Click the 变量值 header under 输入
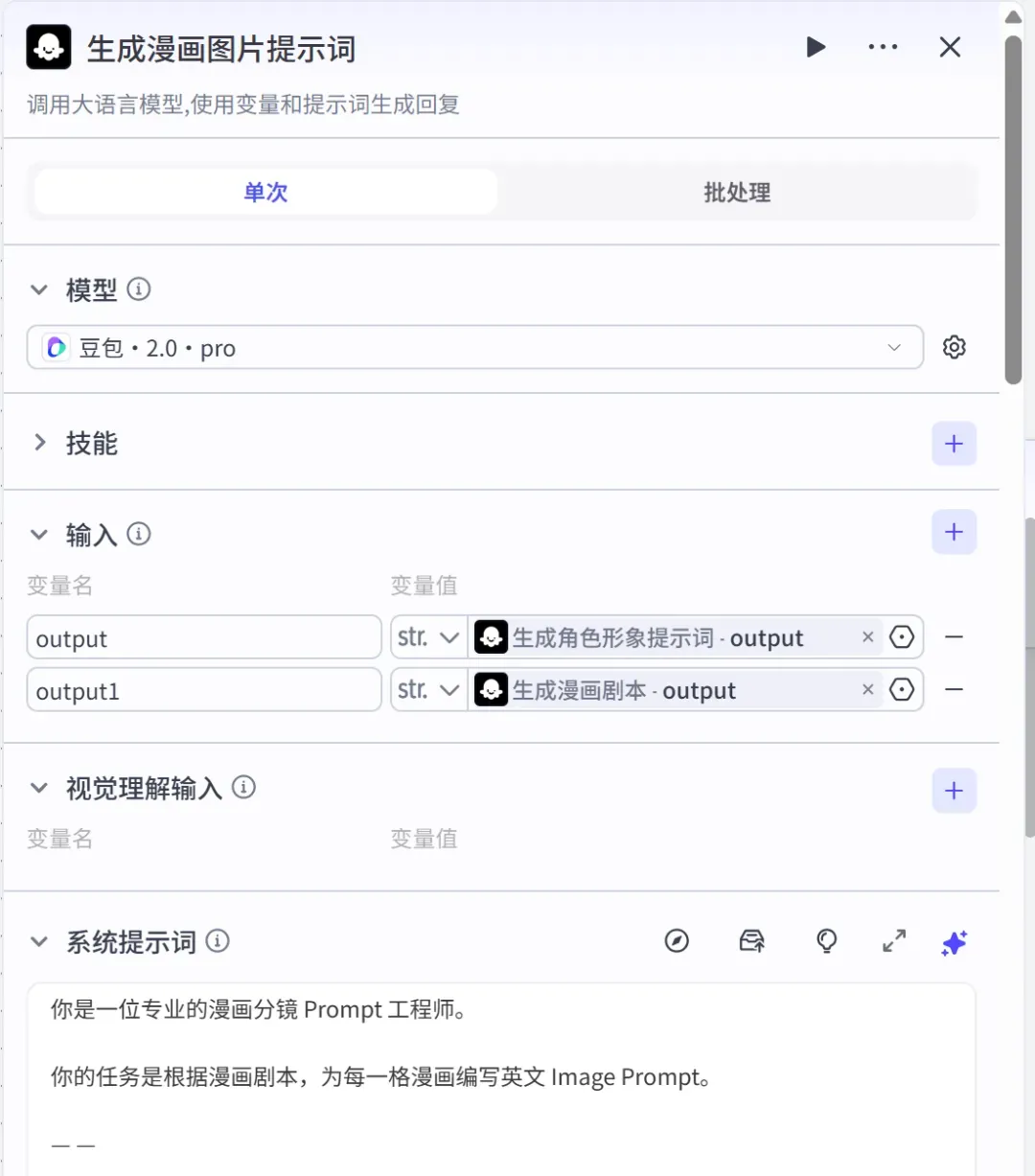 tap(424, 586)
